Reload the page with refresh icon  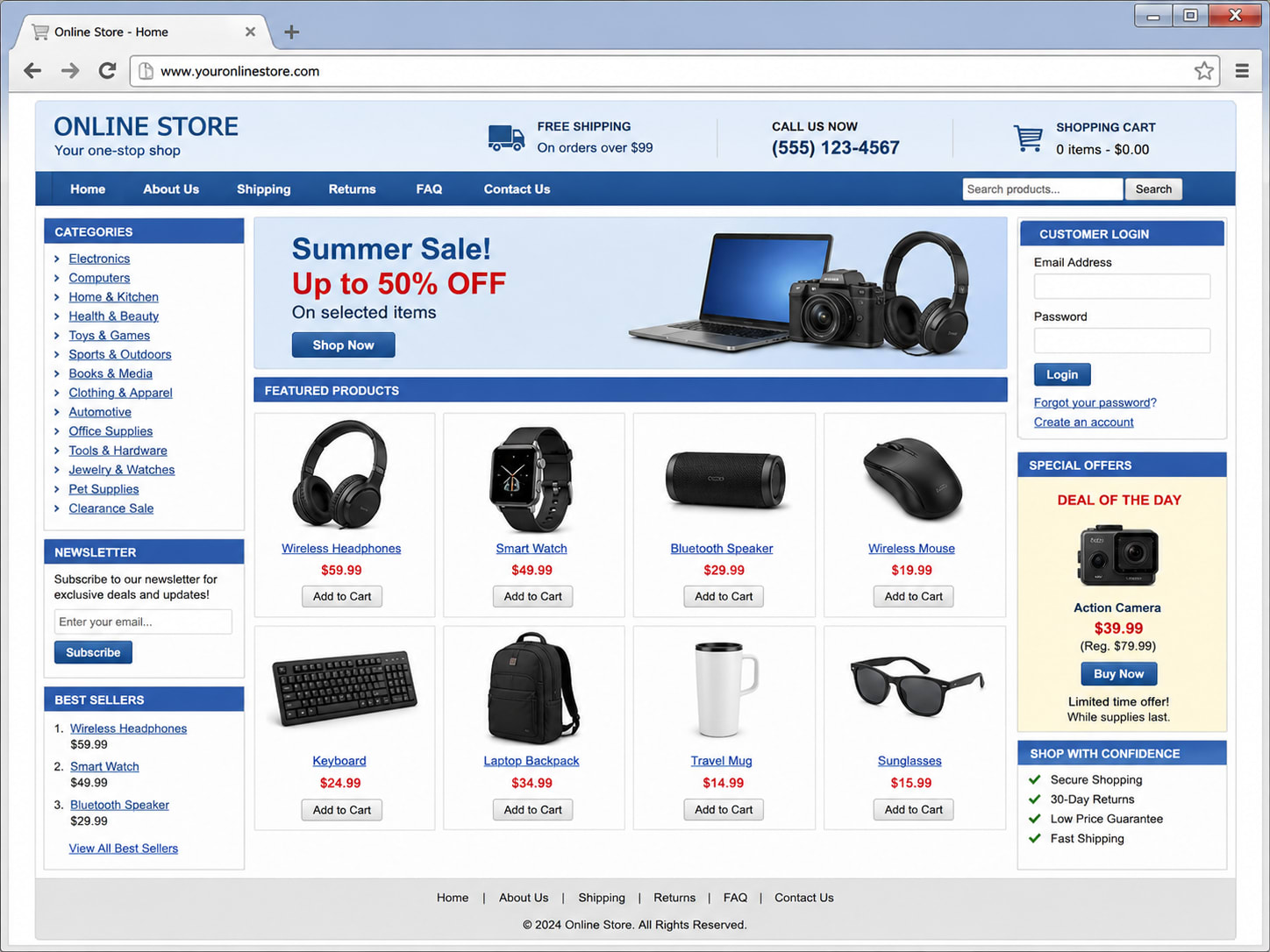[107, 71]
